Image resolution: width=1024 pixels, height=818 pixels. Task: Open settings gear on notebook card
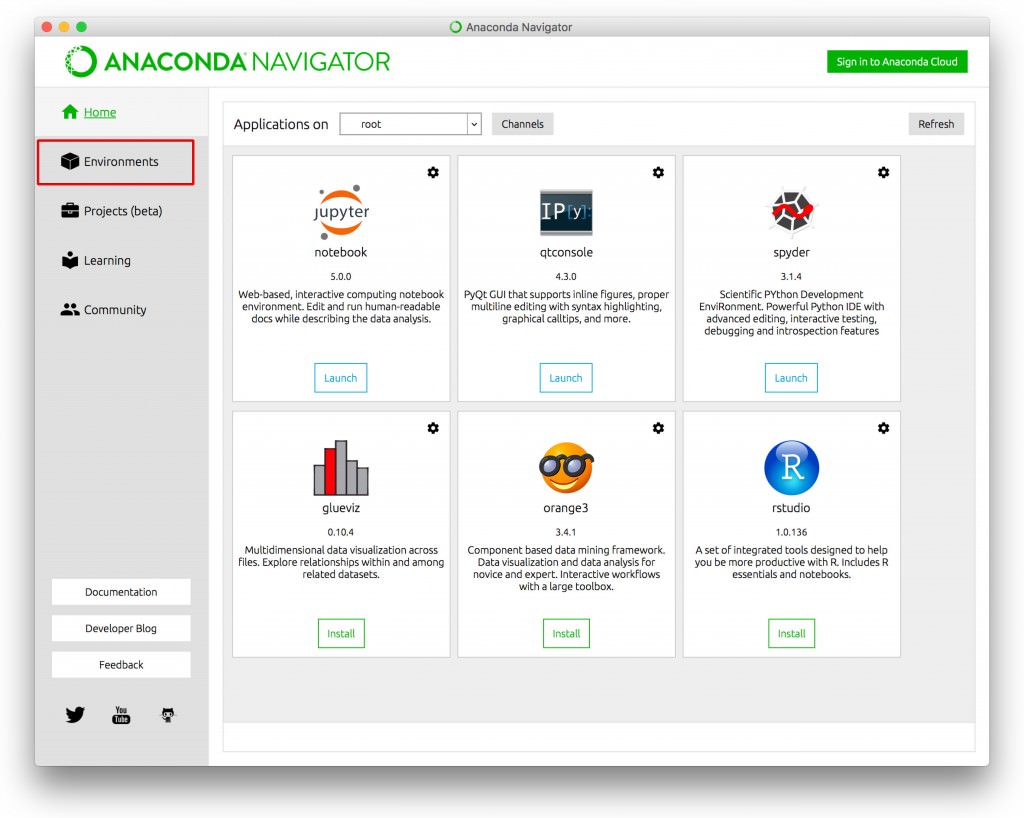coord(433,172)
